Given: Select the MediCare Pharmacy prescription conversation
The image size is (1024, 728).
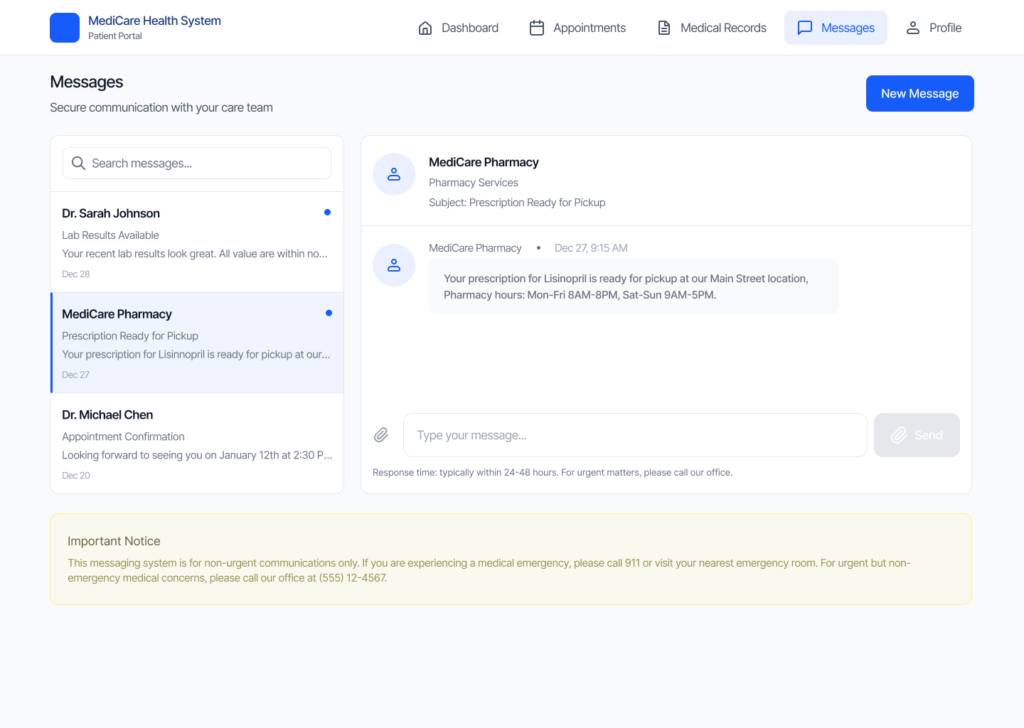Looking at the screenshot, I should pyautogui.click(x=196, y=343).
